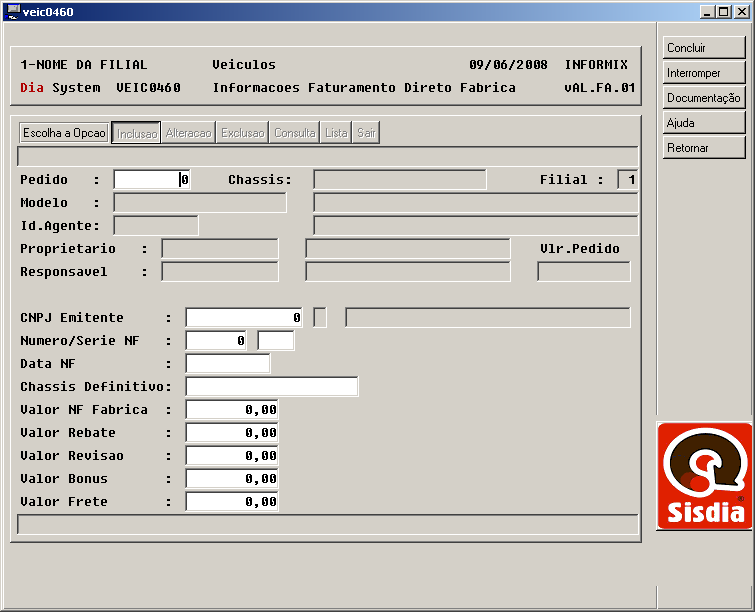Viewport: 755px width, 612px height.
Task: Click the Proprietario code field
Action: (x=220, y=249)
